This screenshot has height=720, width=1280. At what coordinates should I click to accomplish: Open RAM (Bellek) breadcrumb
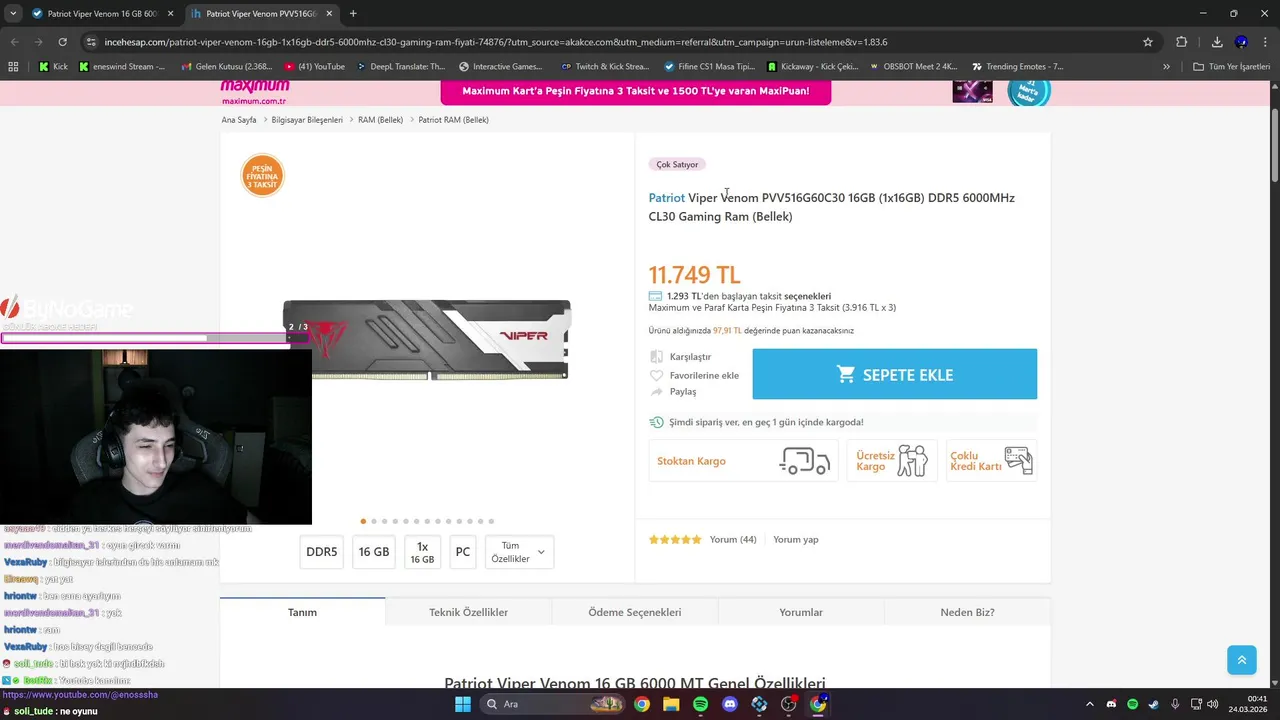pyautogui.click(x=380, y=120)
